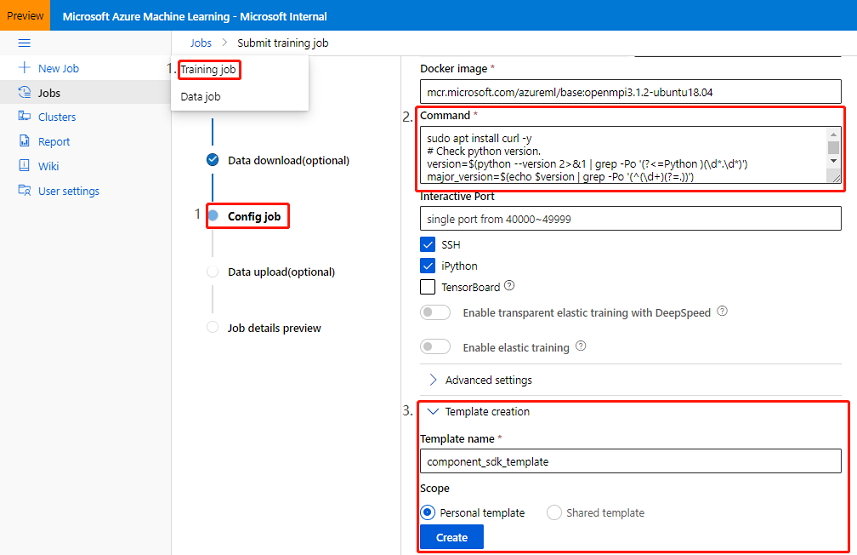Toggle the Enable elastic training switch
The width and height of the screenshot is (857, 555).
click(x=435, y=347)
